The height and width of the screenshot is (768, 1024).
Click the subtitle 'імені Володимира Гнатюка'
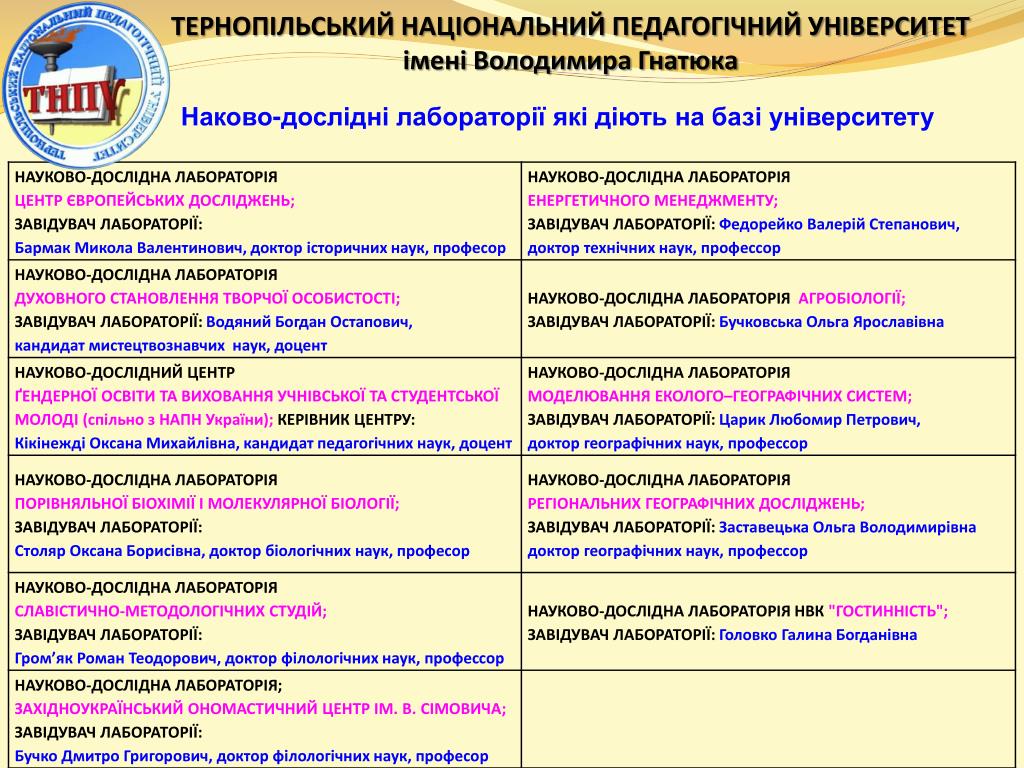[570, 61]
